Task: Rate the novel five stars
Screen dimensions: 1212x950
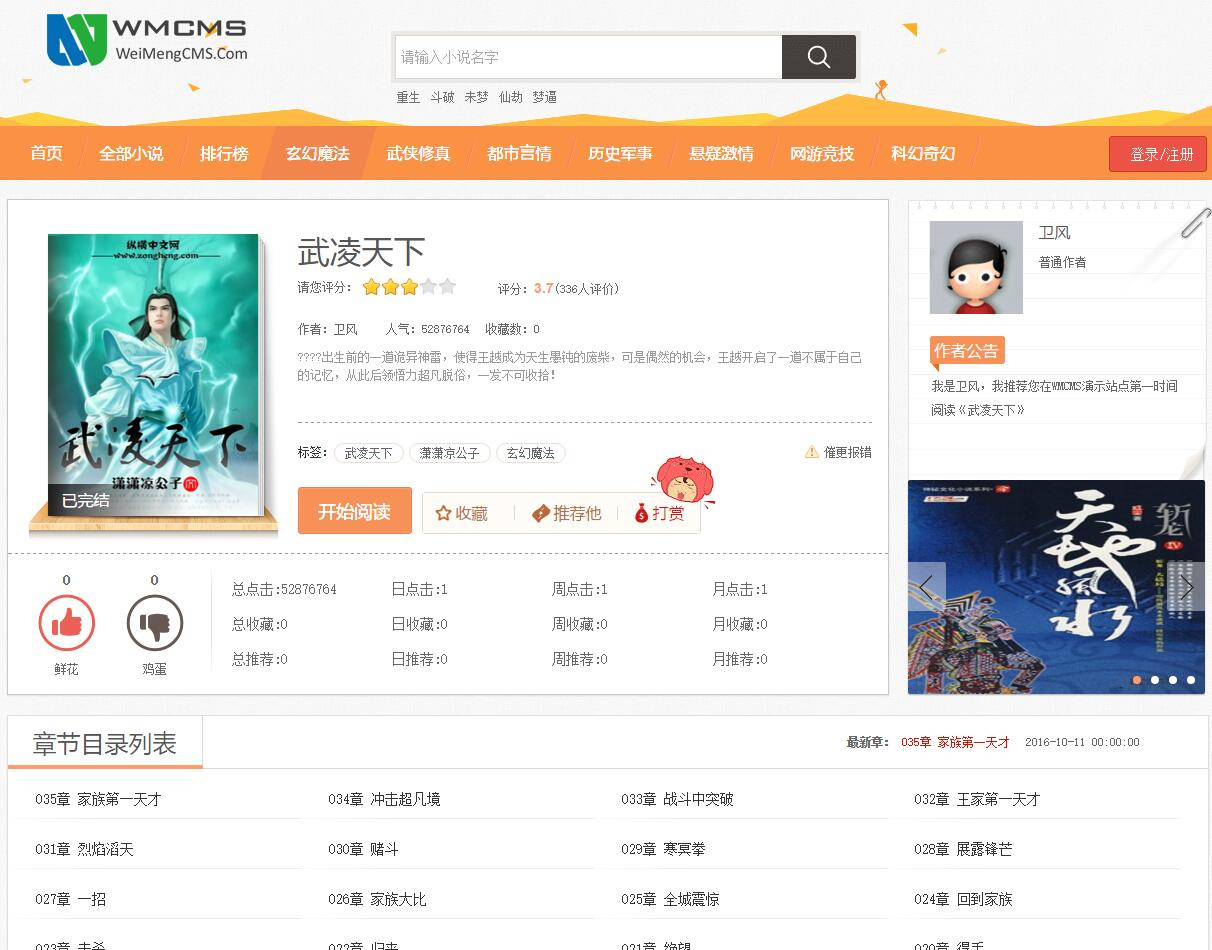Action: (x=447, y=287)
